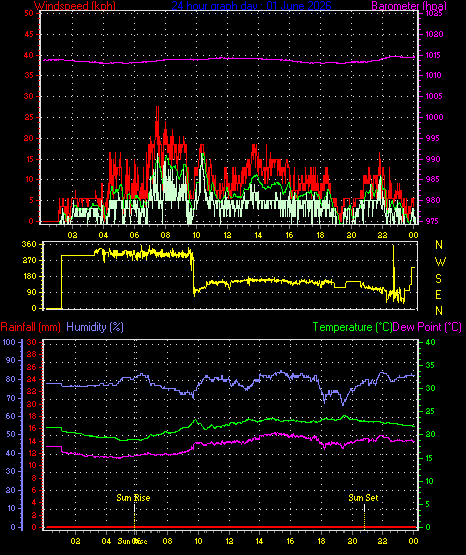Click the 'Barometer (hpa)' axis title
466x555 pixels.
click(x=409, y=6)
